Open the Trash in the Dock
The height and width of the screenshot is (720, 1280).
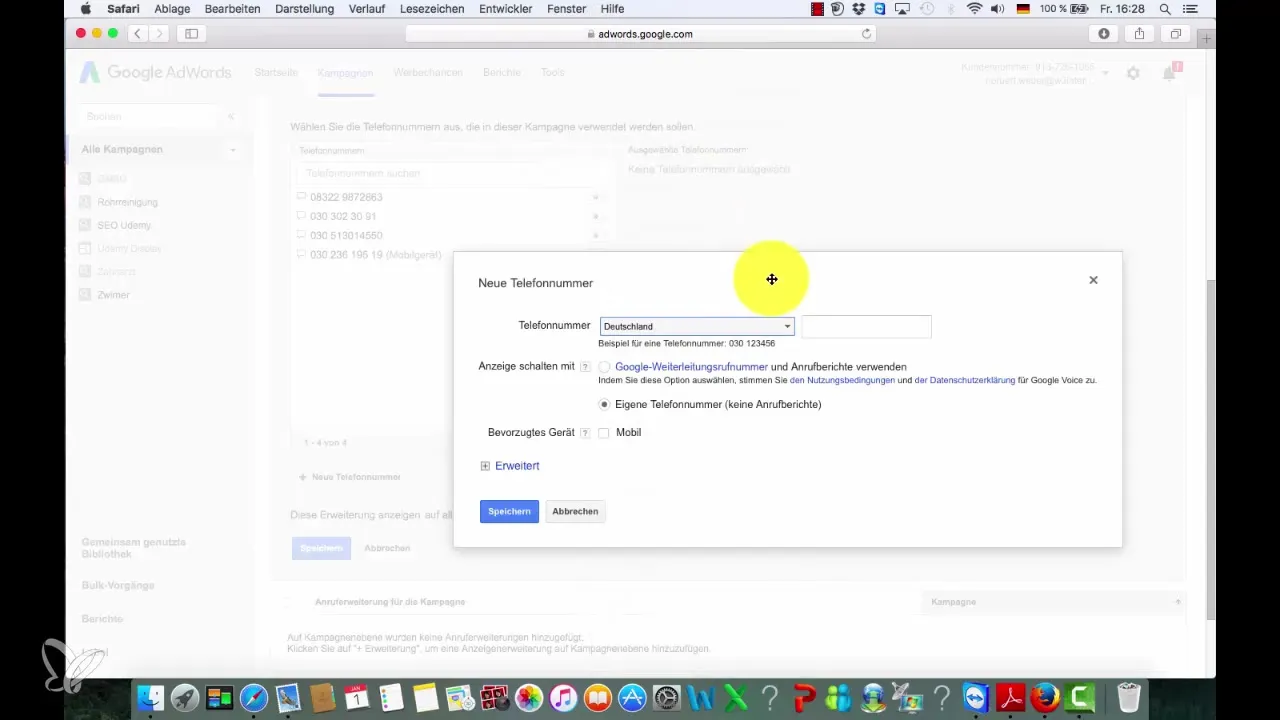tap(1128, 697)
